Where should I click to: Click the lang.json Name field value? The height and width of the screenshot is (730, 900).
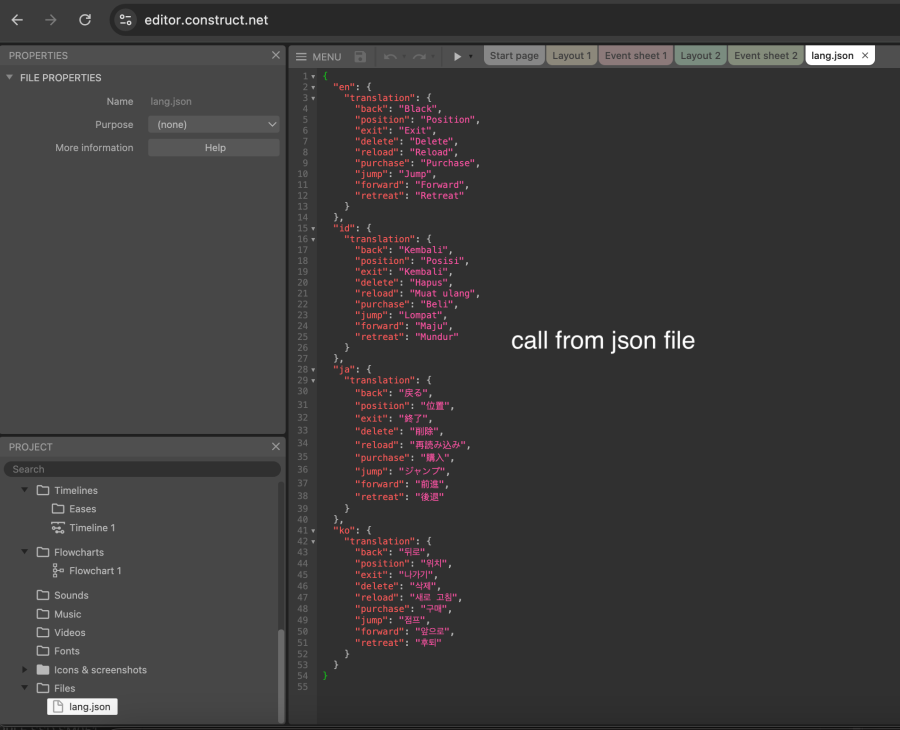pyautogui.click(x=171, y=102)
